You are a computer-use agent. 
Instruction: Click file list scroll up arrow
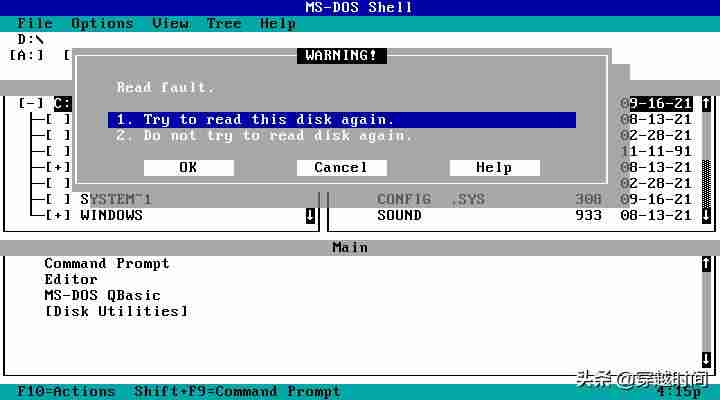point(706,104)
